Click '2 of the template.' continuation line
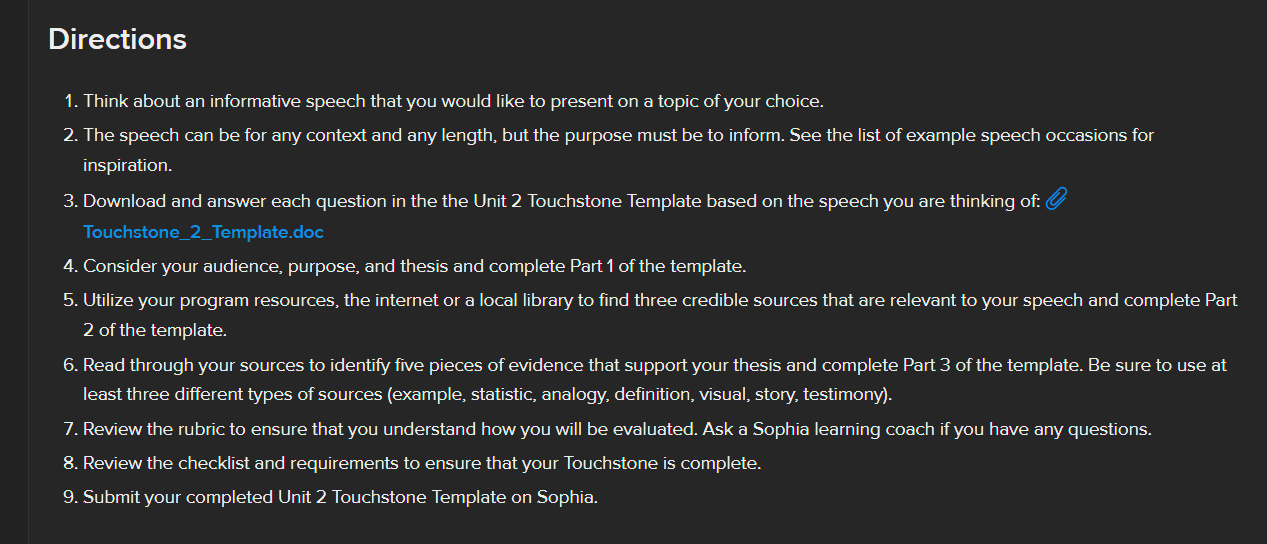Screen dimensions: 1267x544 tap(155, 328)
